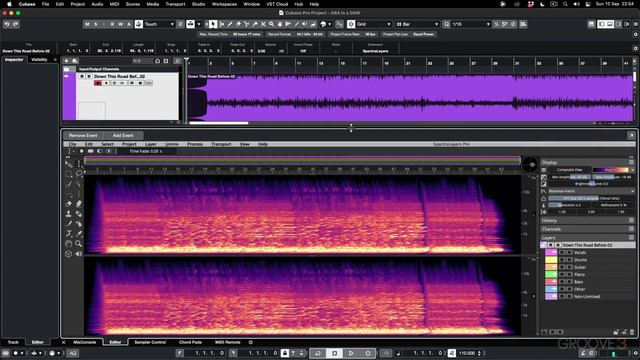Toggle global Mute M state button
Viewport: 640px width, 360px height.
coord(87,24)
